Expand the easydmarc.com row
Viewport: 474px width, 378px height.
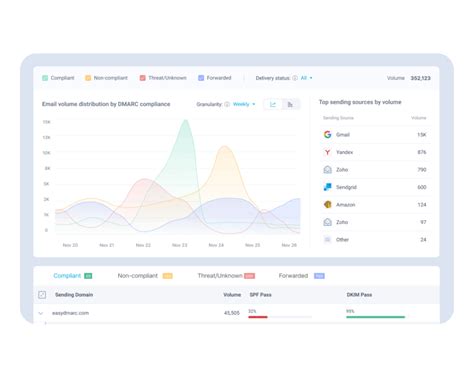point(41,313)
